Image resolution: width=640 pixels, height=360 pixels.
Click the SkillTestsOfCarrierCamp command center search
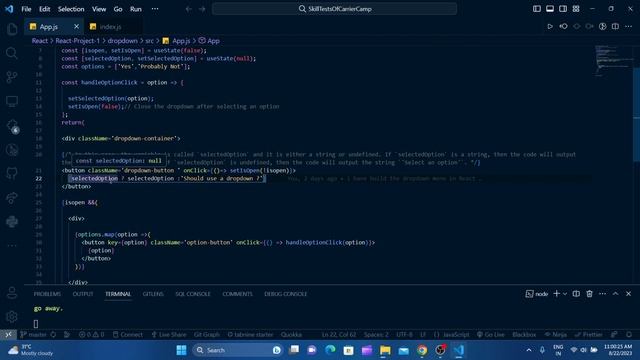[334, 9]
